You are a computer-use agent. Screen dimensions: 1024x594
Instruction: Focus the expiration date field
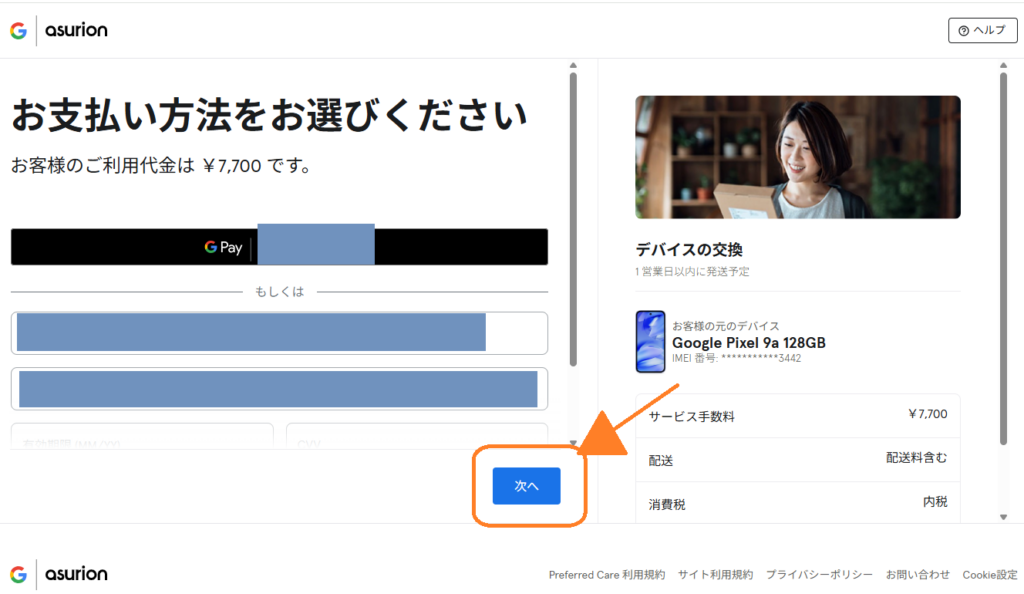click(142, 437)
